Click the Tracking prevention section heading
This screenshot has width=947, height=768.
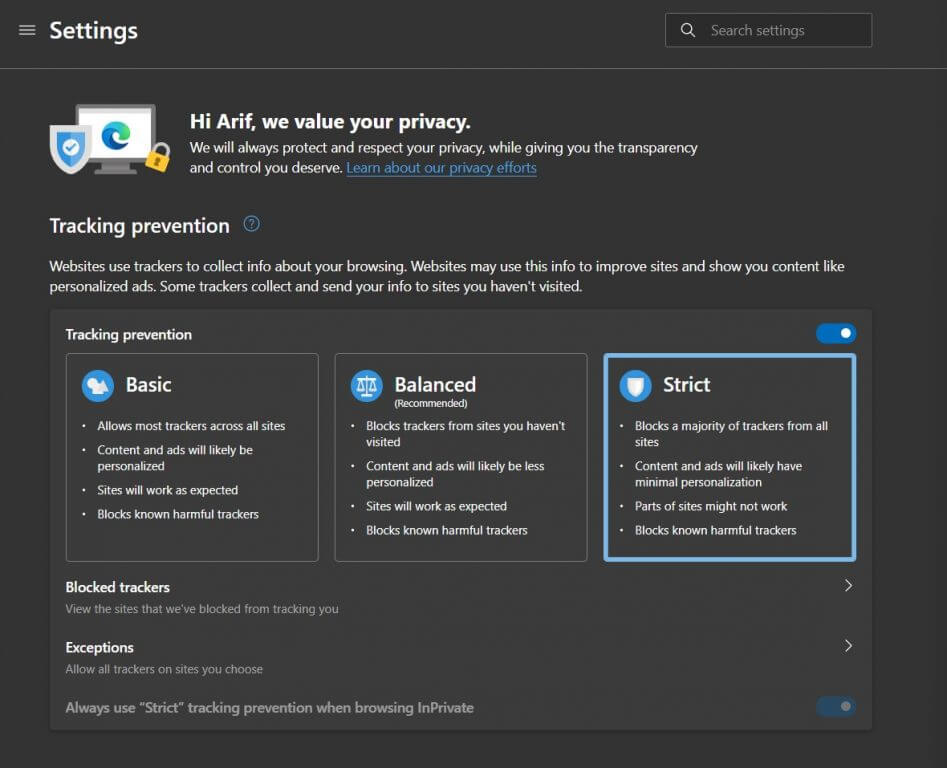tap(140, 226)
